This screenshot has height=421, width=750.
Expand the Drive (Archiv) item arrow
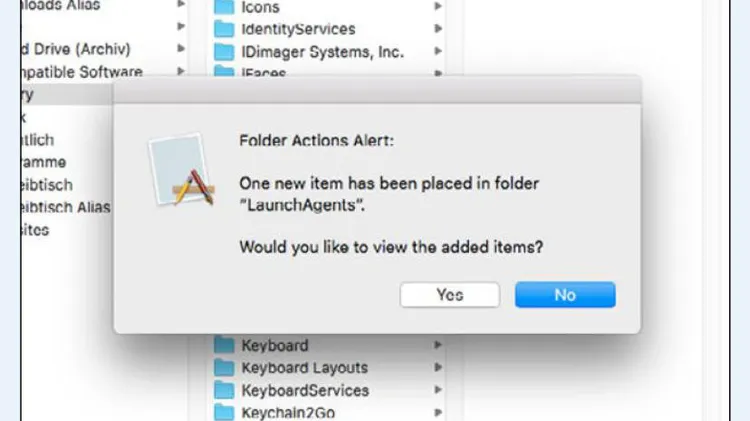tap(181, 48)
